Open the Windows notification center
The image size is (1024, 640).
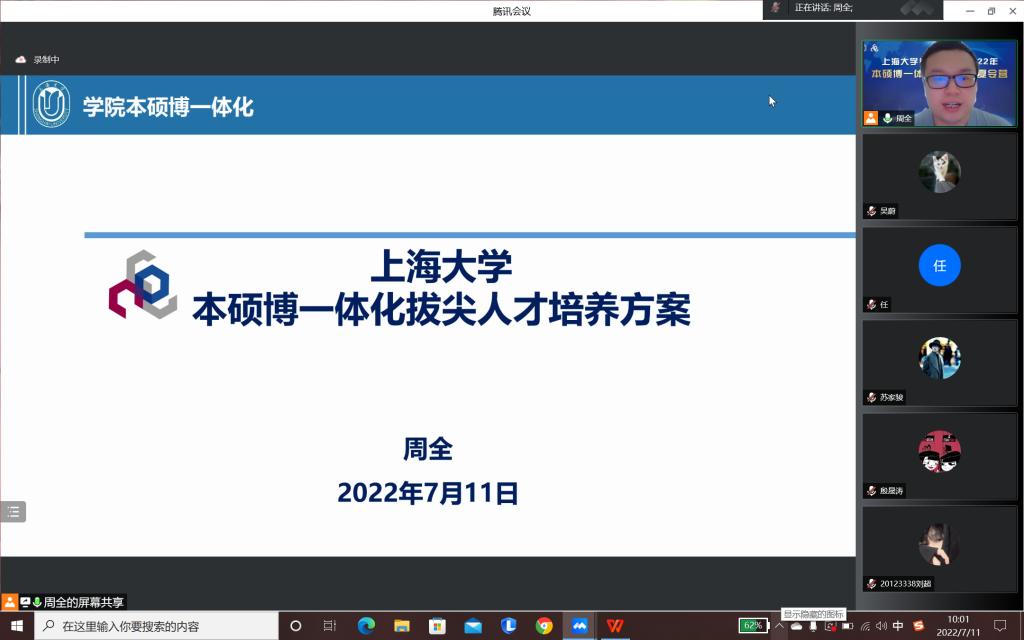point(999,626)
